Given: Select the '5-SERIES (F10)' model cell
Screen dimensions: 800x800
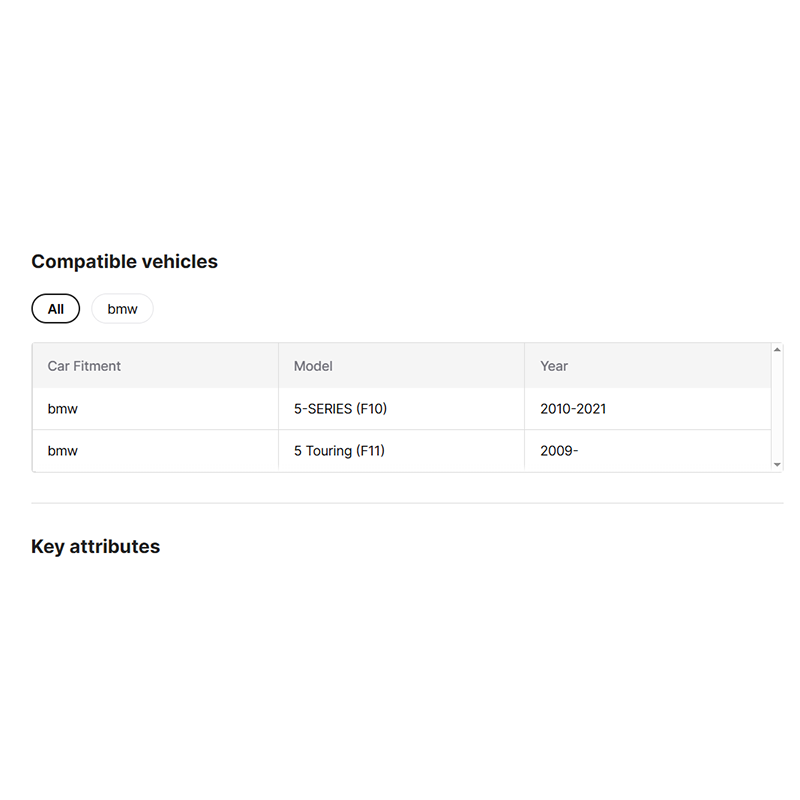Looking at the screenshot, I should (x=340, y=409).
